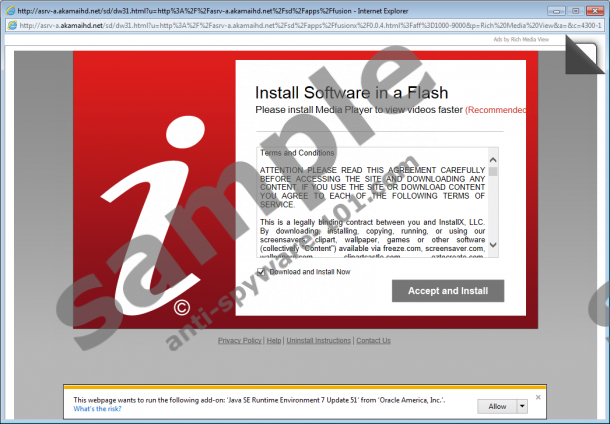Screen dimensions: 610x424
Task: Open the Allow button dropdown arrow
Action: pyautogui.click(x=537, y=406)
